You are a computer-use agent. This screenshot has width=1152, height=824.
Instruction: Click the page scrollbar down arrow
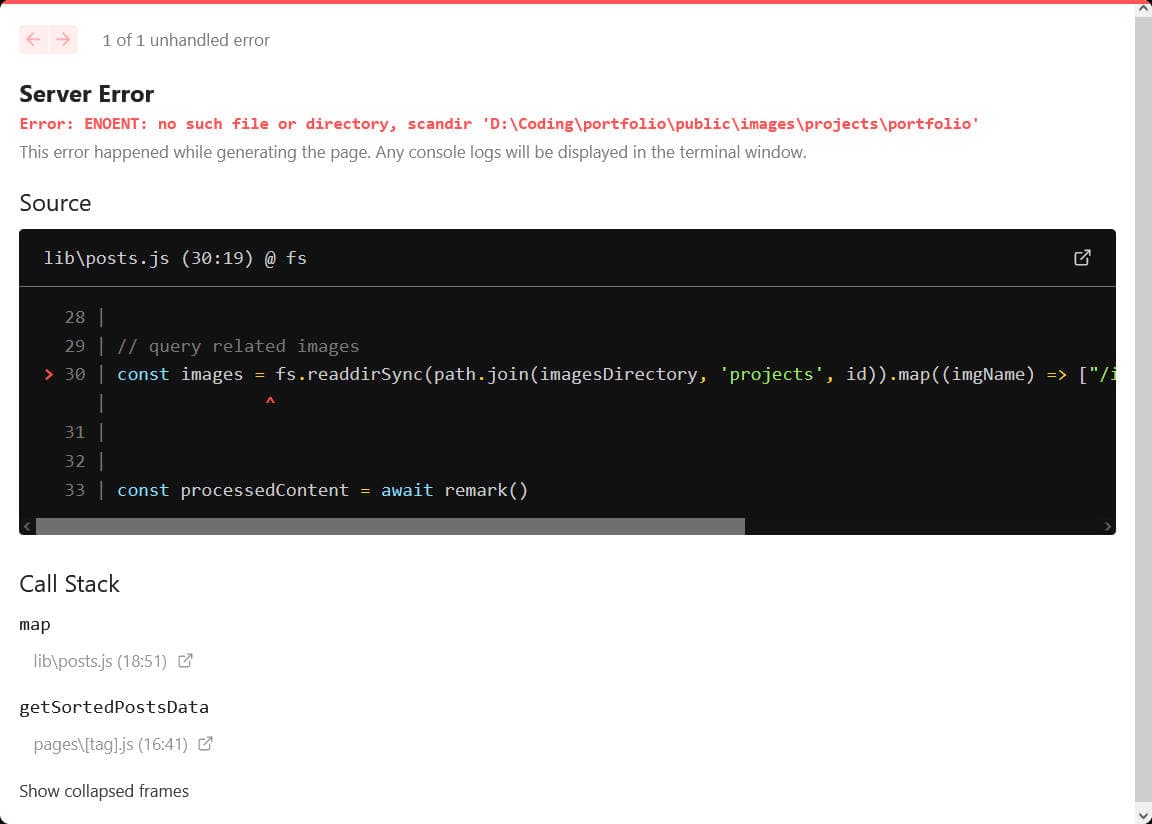click(1143, 815)
